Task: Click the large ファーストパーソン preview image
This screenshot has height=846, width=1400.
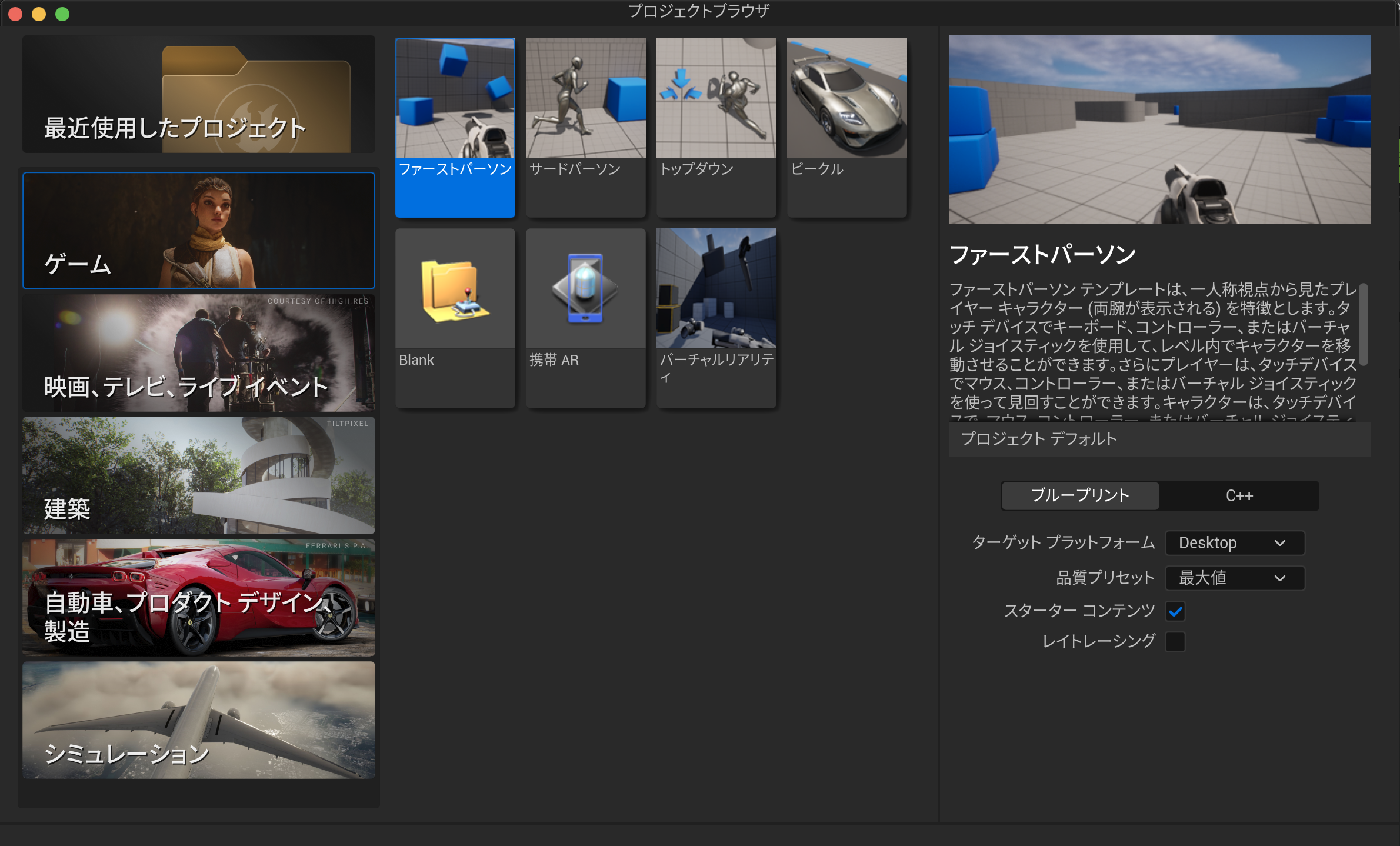Action: point(1159,129)
